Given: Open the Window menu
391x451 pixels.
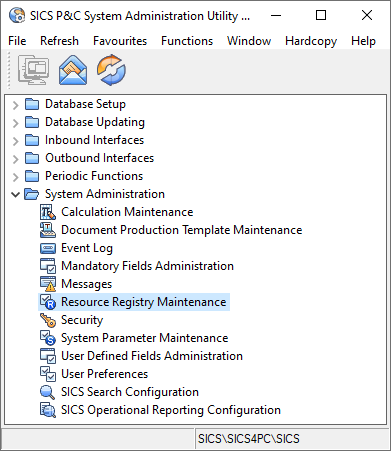Looking at the screenshot, I should [x=249, y=41].
